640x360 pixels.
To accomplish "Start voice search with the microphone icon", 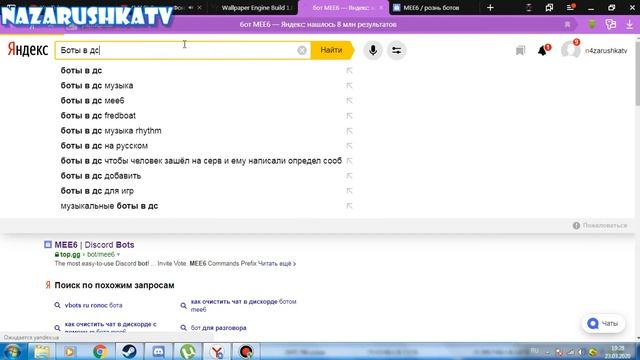I will [373, 50].
